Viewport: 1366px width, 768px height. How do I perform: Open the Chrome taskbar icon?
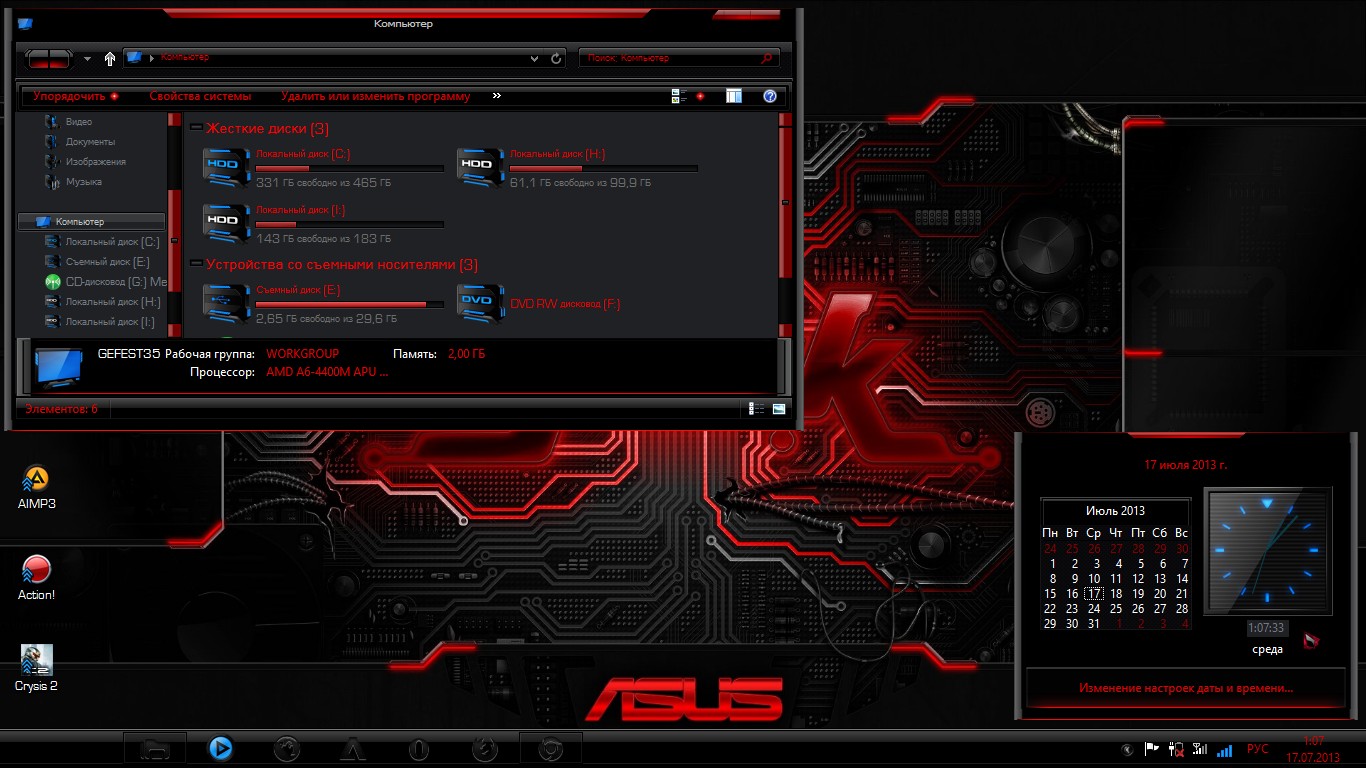pos(550,748)
